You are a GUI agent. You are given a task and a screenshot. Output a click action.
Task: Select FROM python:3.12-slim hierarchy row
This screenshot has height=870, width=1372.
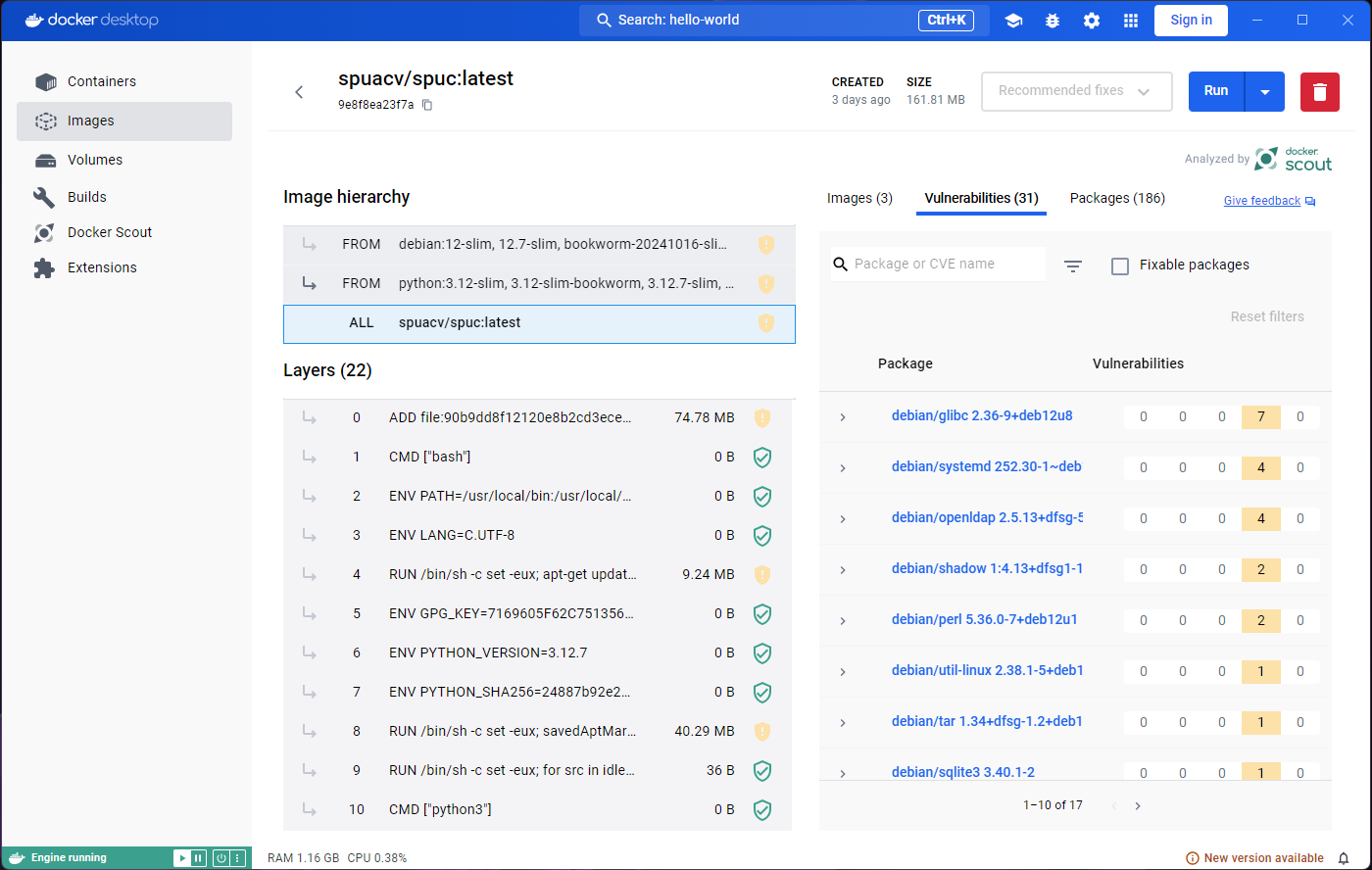pos(539,284)
